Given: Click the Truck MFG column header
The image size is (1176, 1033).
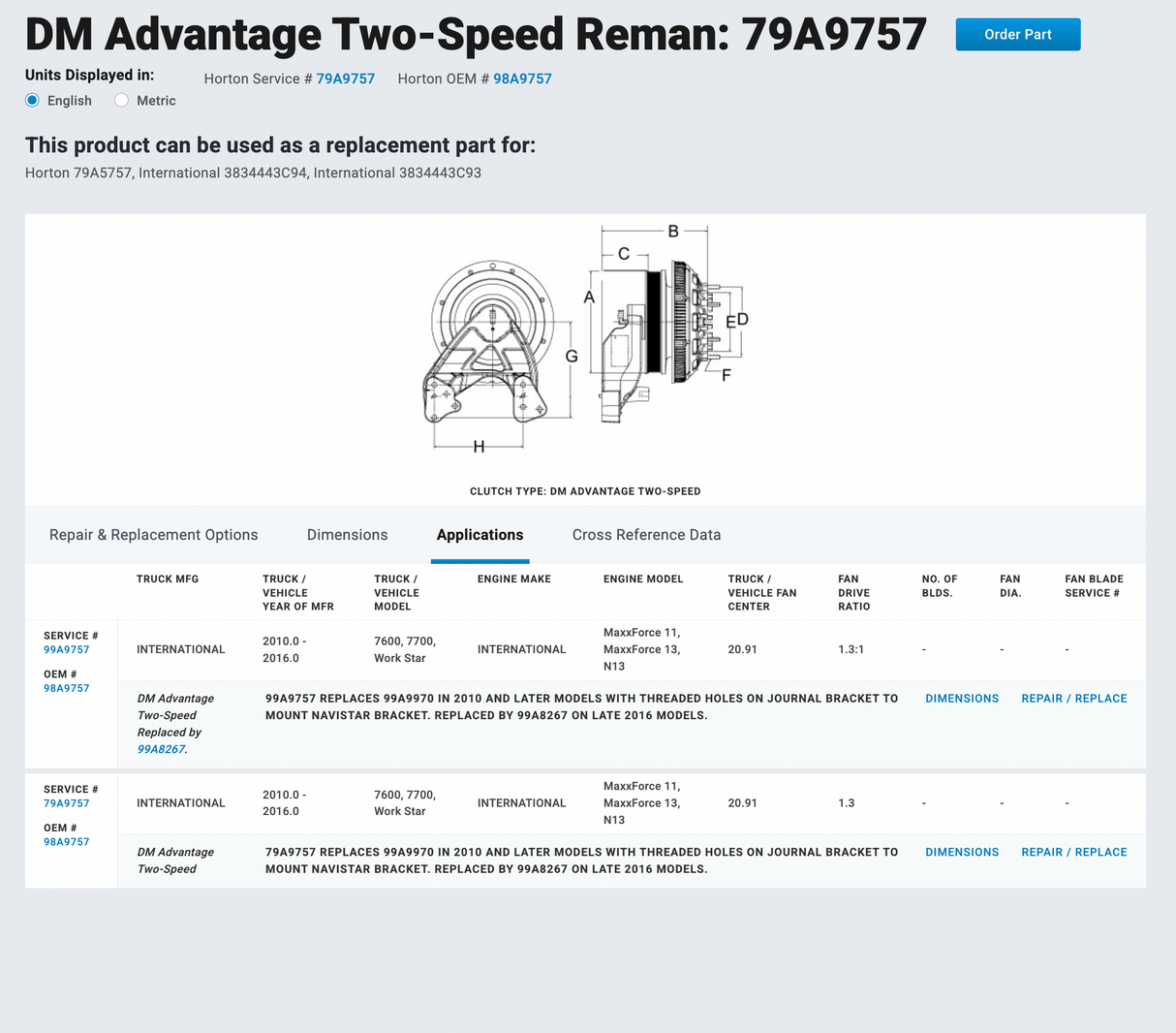Looking at the screenshot, I should [x=168, y=579].
